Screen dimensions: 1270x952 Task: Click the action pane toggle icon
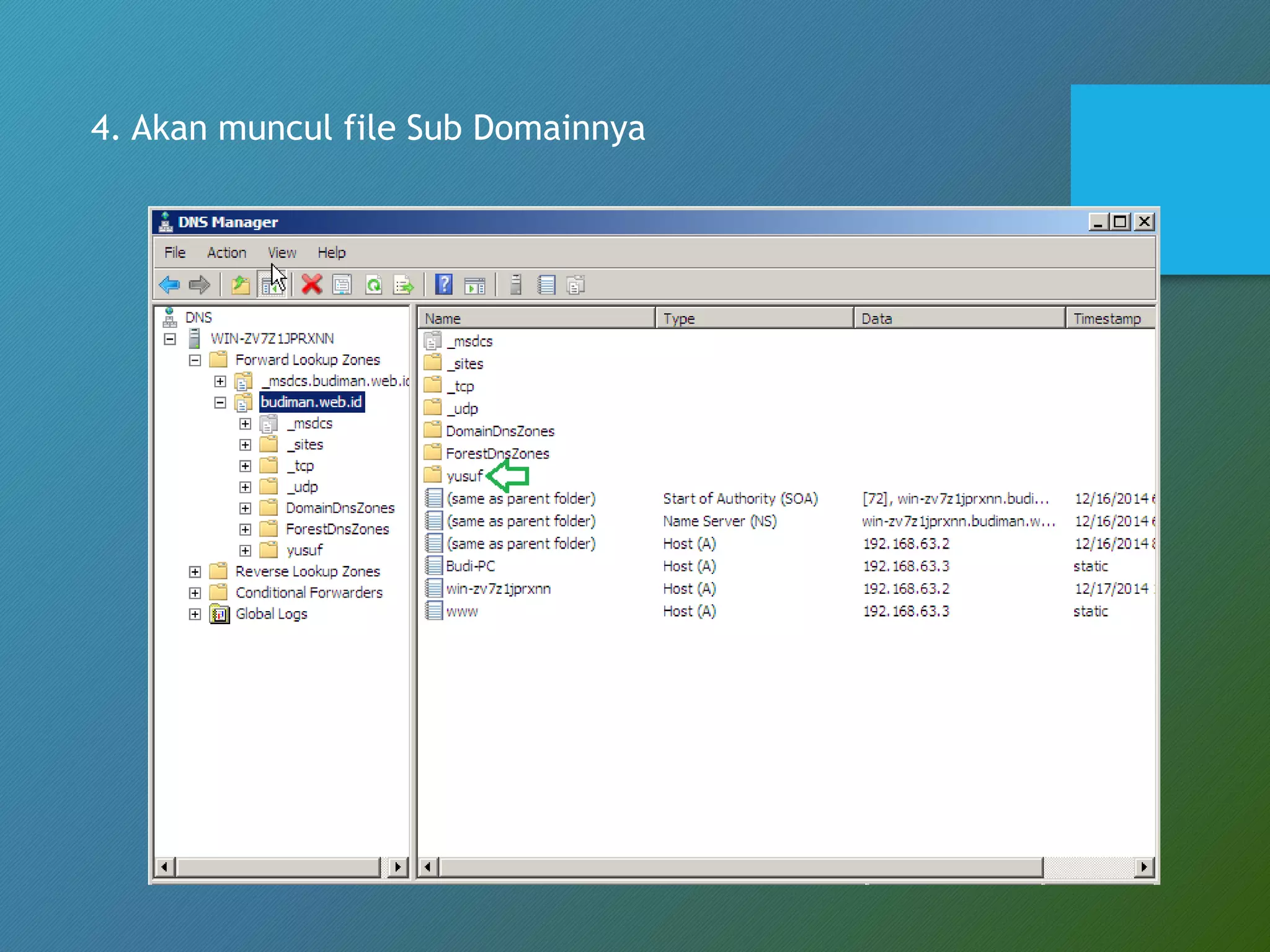point(475,286)
